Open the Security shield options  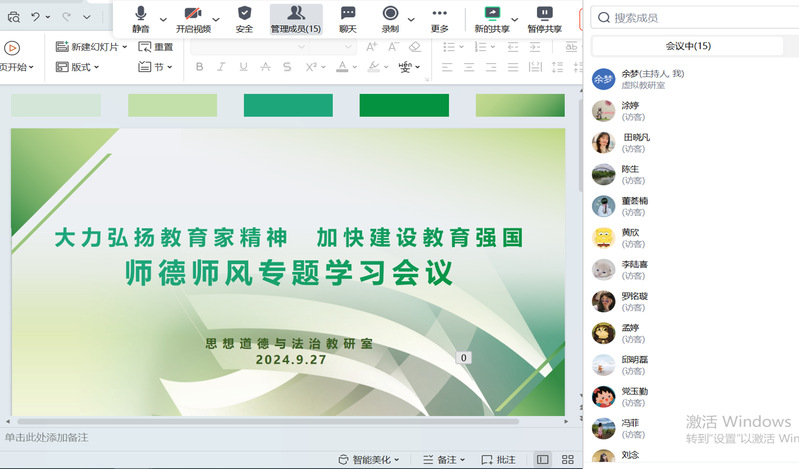(x=244, y=17)
